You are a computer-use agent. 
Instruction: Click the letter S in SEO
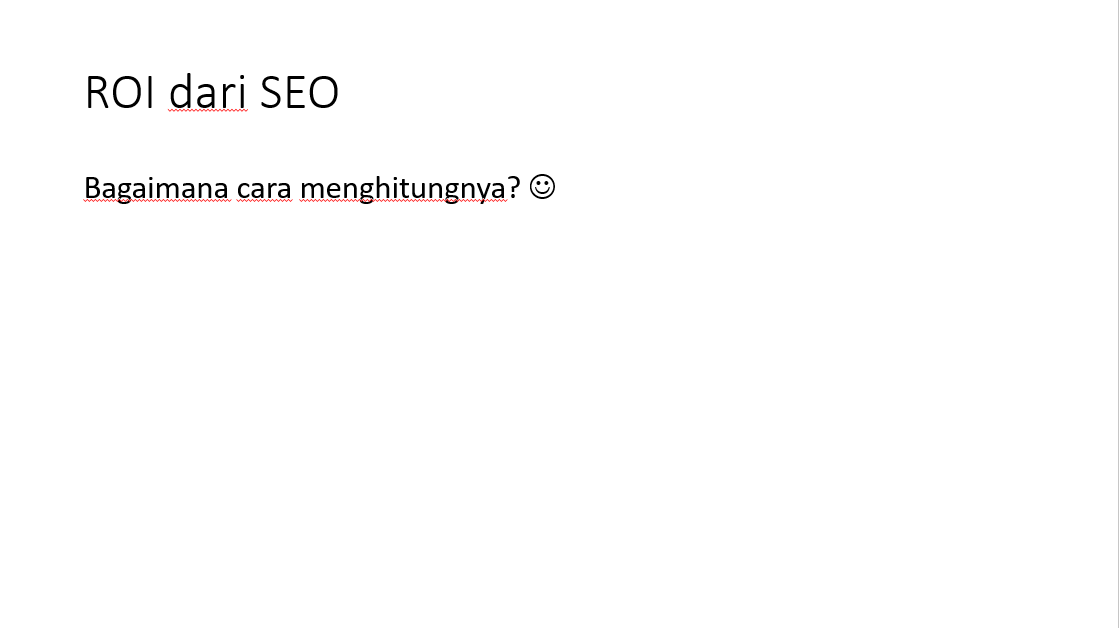coord(271,93)
